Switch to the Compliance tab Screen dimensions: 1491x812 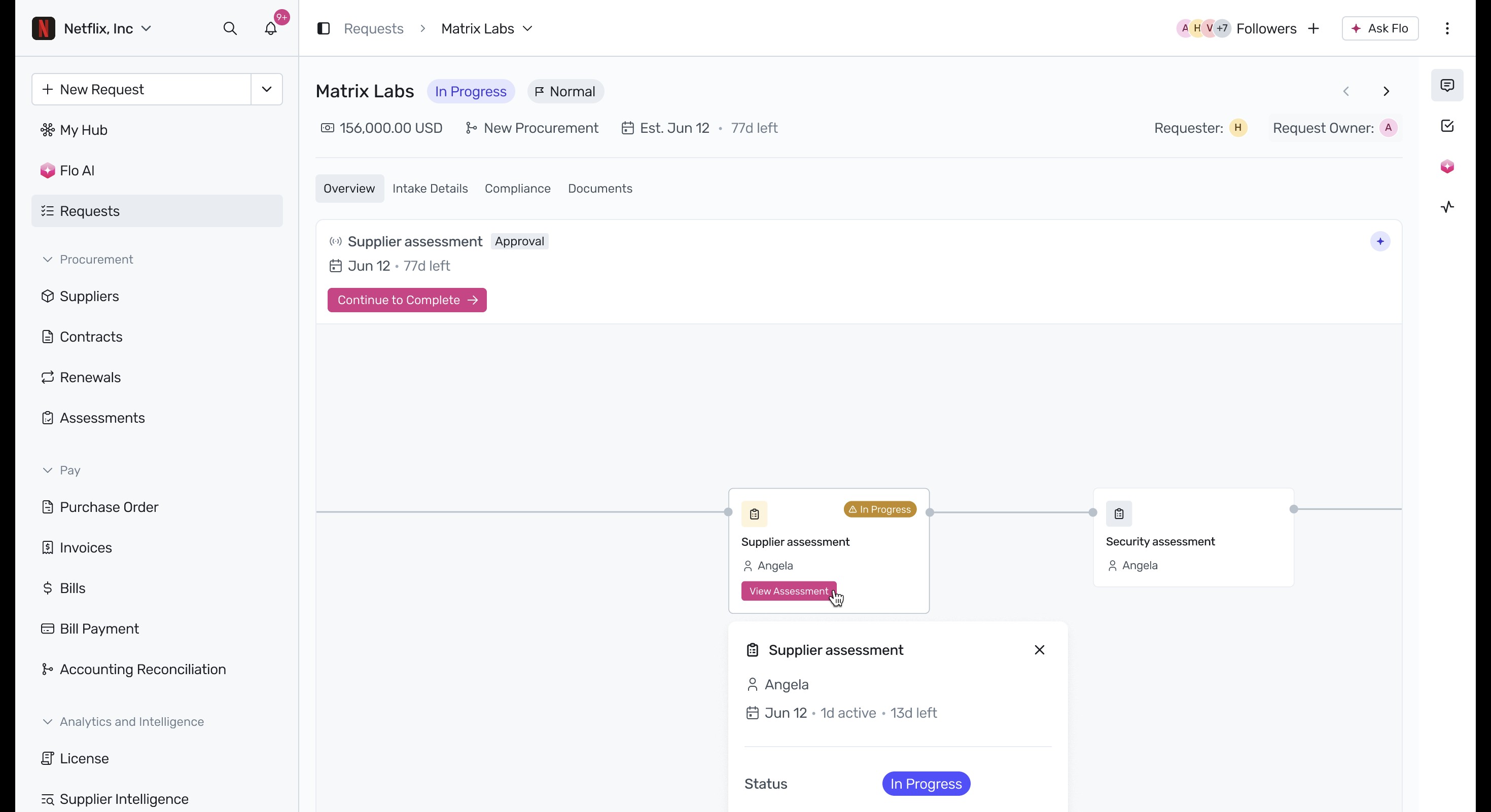click(517, 189)
